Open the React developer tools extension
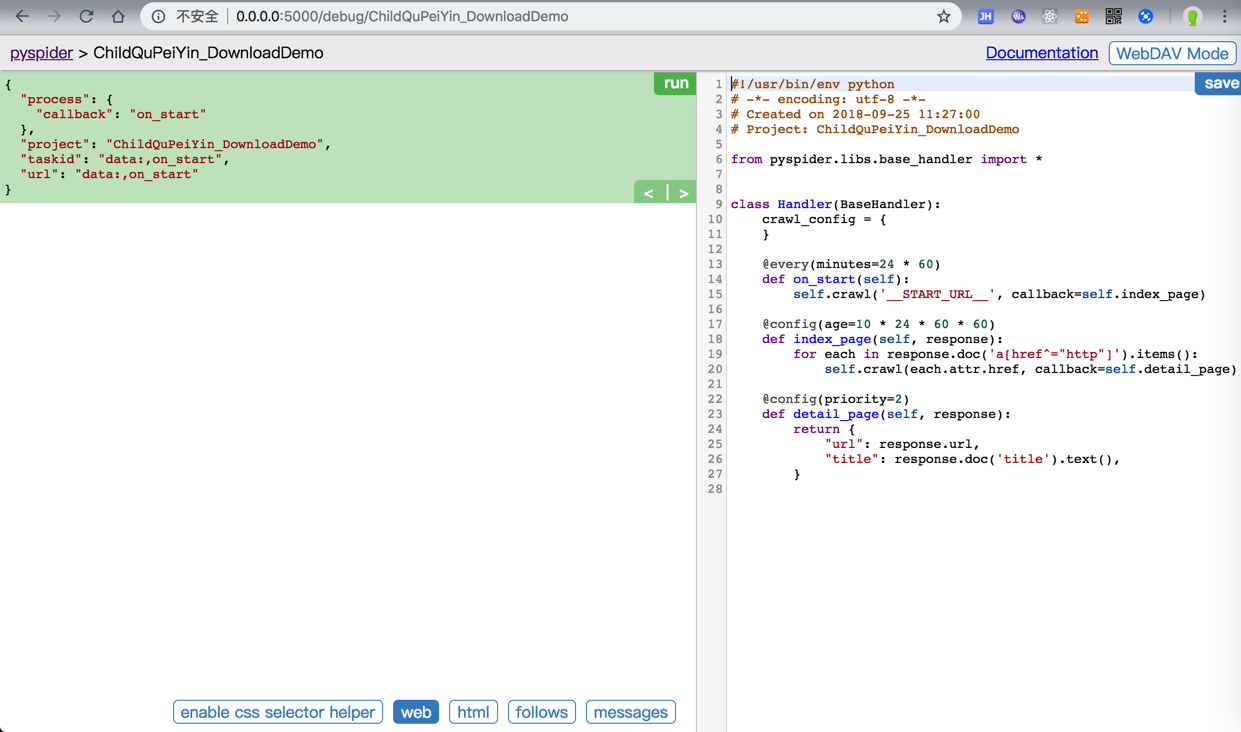This screenshot has height=732, width=1241. [x=1049, y=16]
